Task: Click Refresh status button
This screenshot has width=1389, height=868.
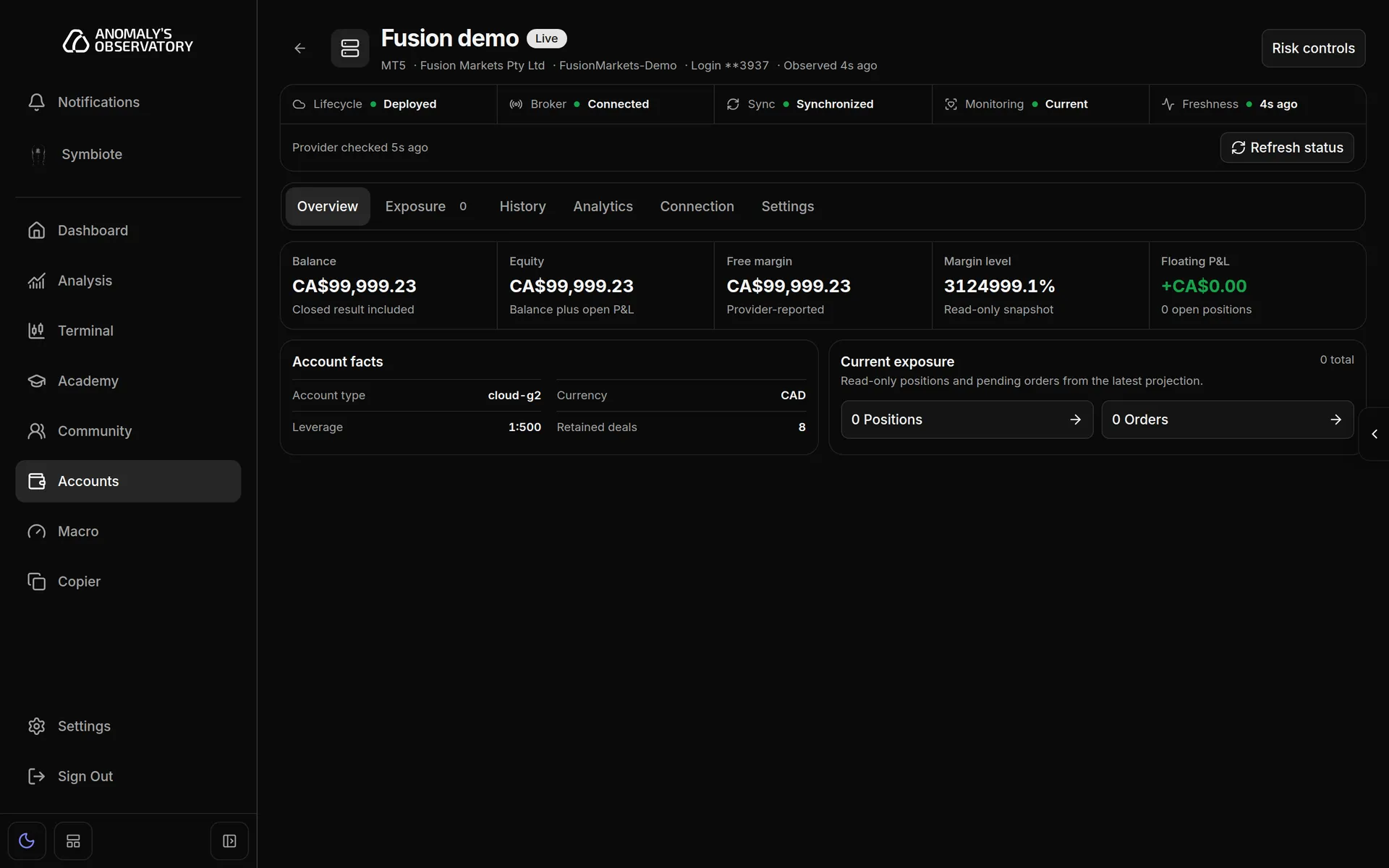Action: pos(1287,148)
